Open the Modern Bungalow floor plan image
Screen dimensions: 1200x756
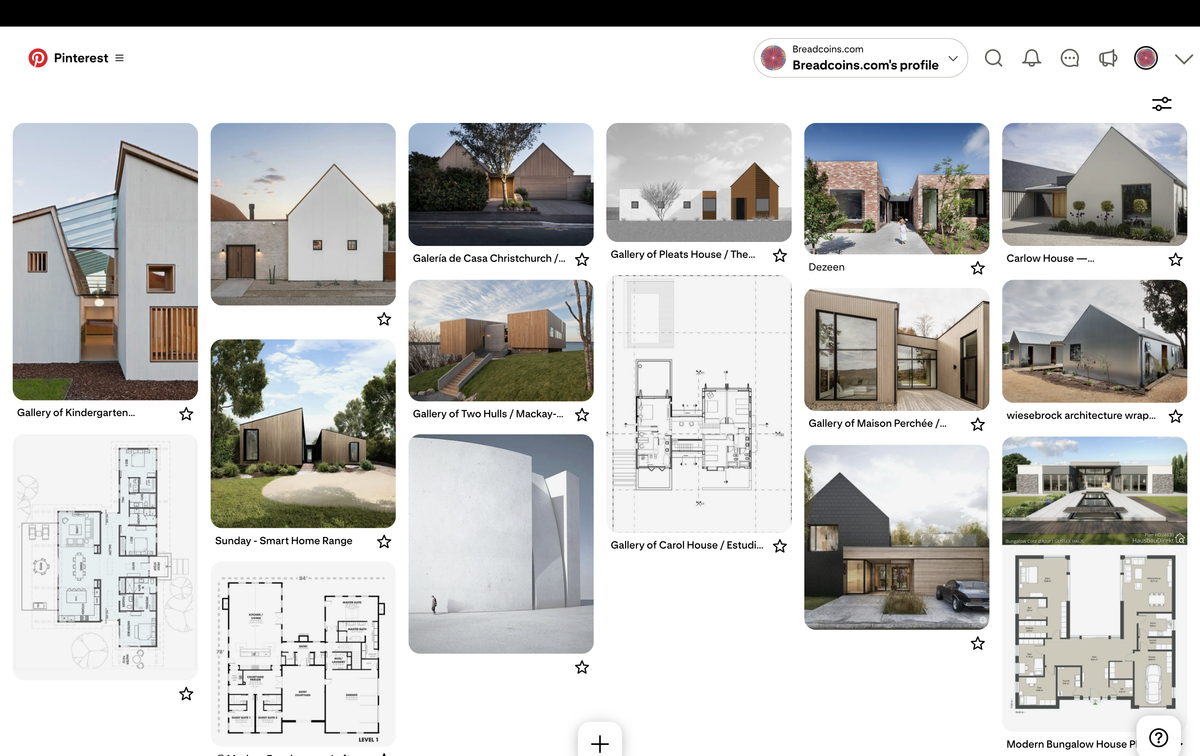coord(1095,639)
